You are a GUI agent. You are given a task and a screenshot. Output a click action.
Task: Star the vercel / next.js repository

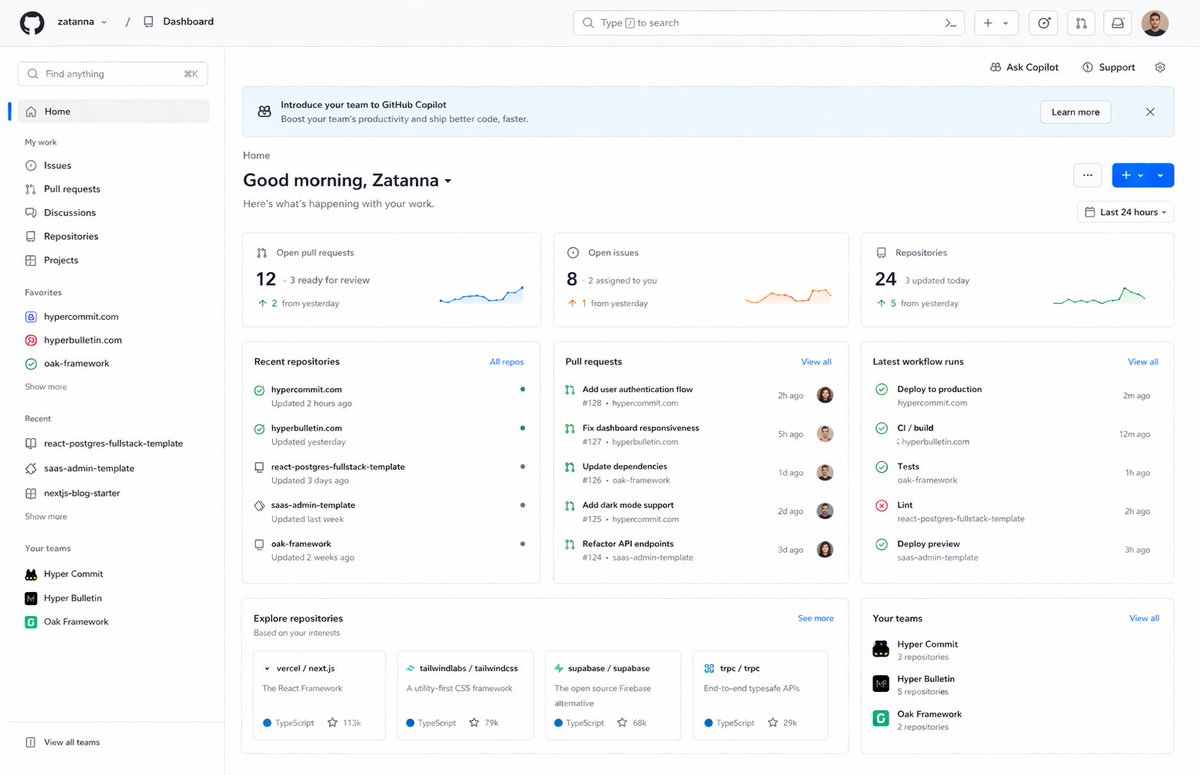pos(332,722)
